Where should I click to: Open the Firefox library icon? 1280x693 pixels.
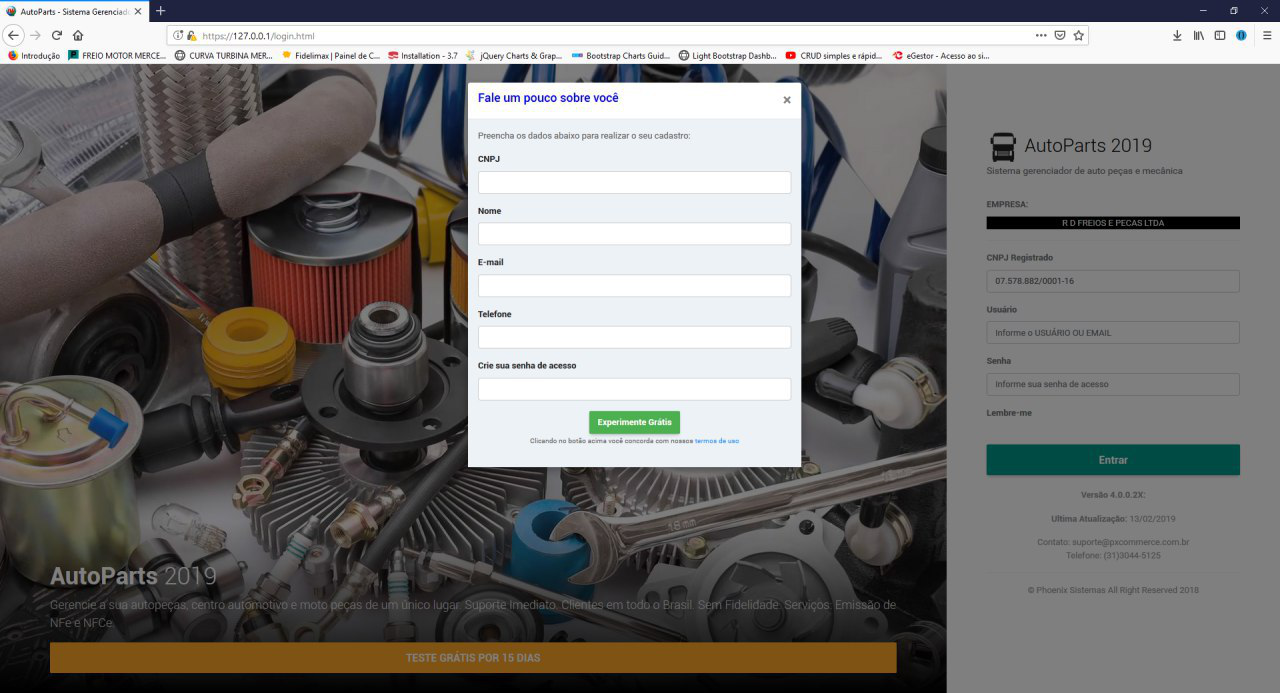click(1198, 35)
